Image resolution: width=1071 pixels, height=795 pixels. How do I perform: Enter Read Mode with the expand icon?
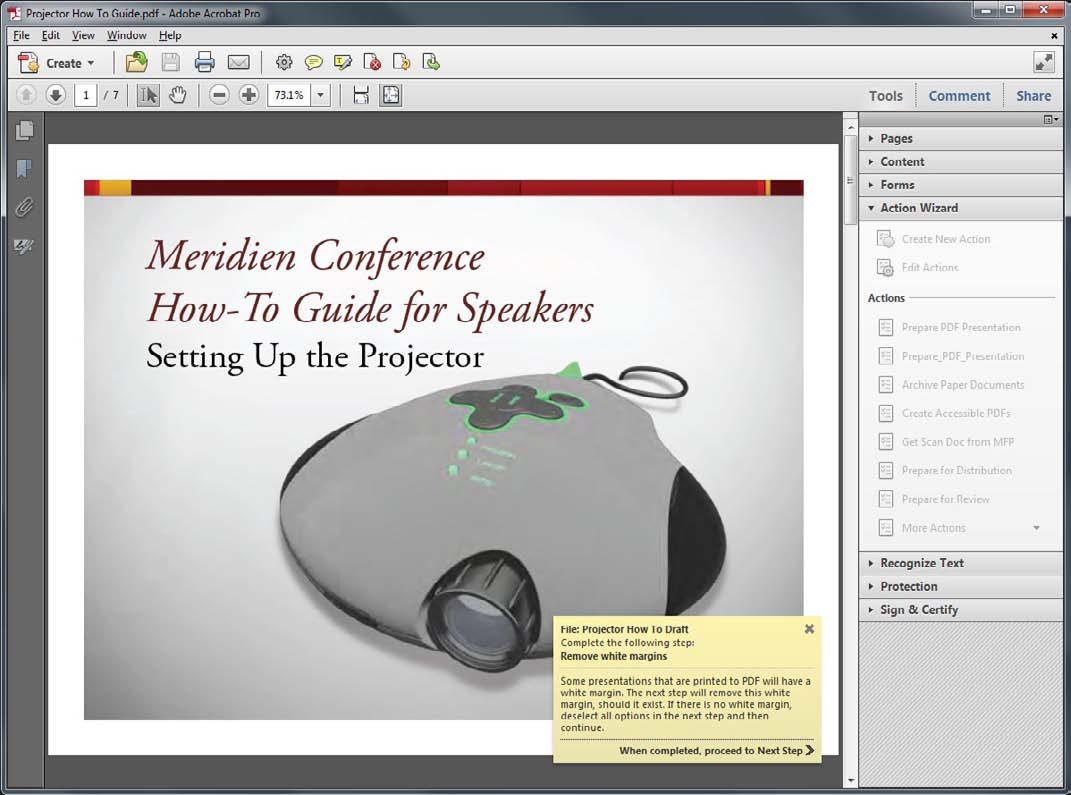pyautogui.click(x=1044, y=62)
